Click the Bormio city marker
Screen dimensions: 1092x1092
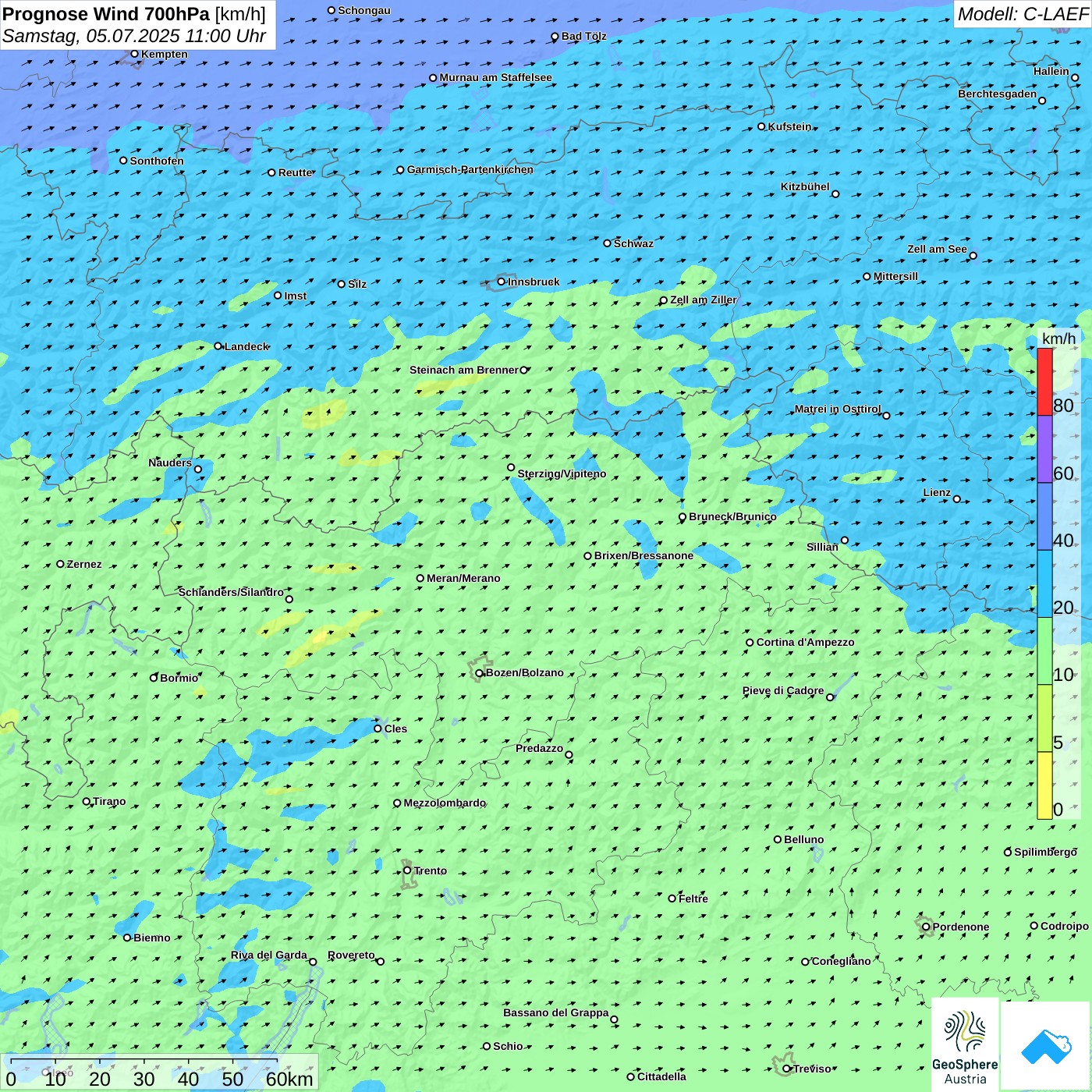pos(154,678)
